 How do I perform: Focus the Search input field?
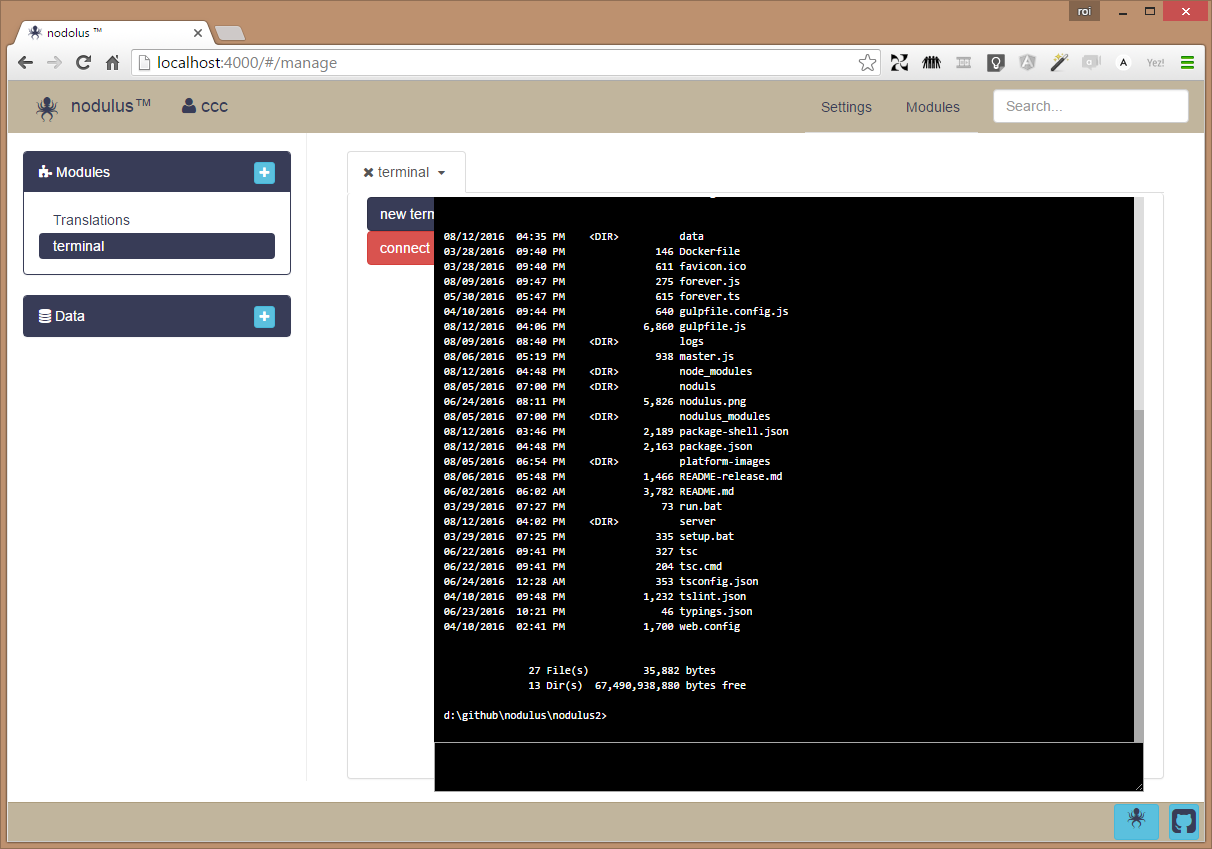coord(1090,106)
